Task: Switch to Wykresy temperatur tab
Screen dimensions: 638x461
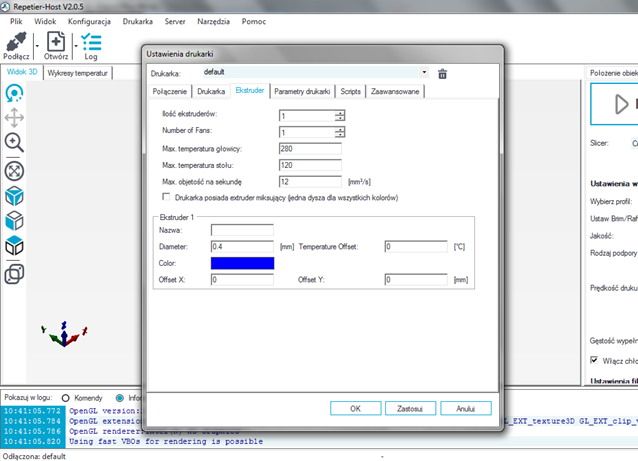Action: click(77, 73)
